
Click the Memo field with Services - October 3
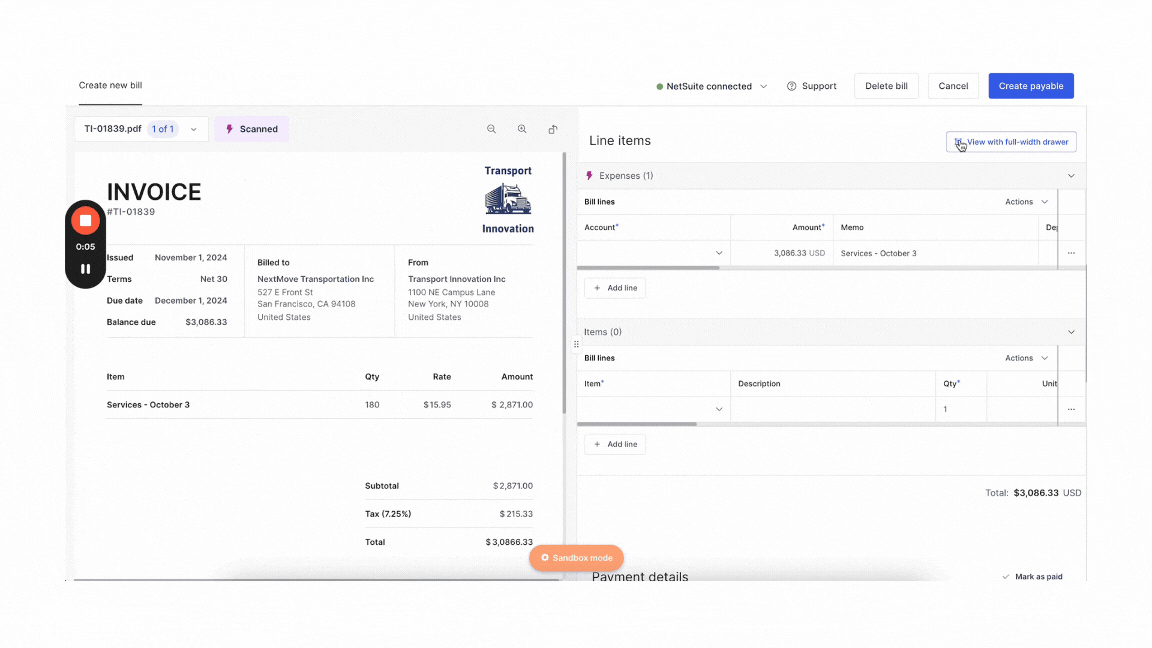935,253
